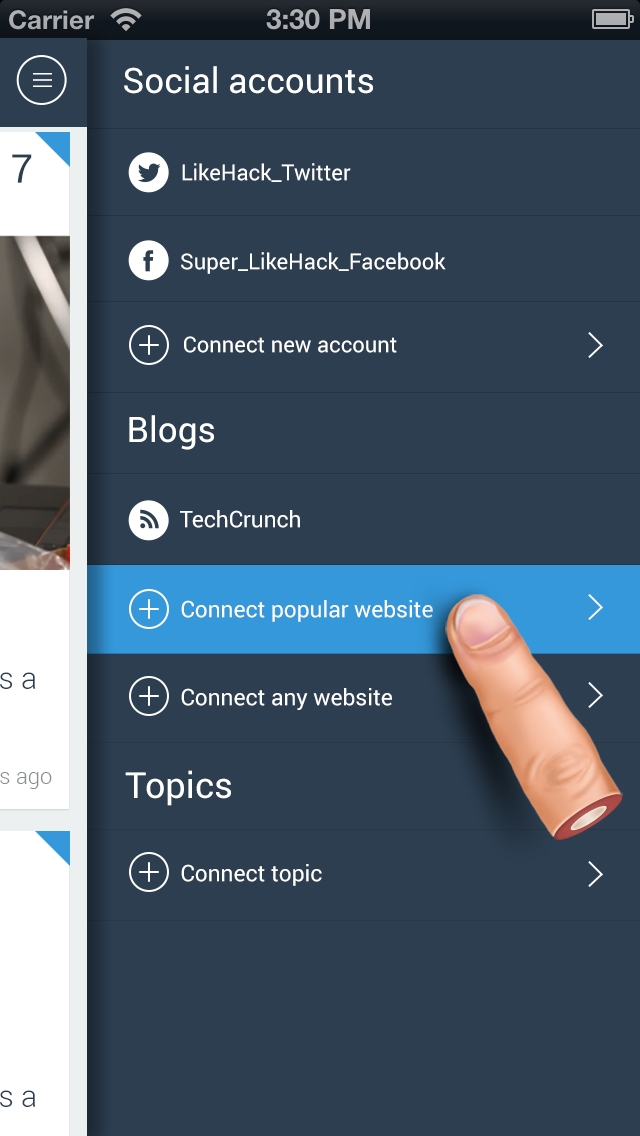Screen dimensions: 640x1136
Task: Open the article photo thumbnail
Action: 35,403
